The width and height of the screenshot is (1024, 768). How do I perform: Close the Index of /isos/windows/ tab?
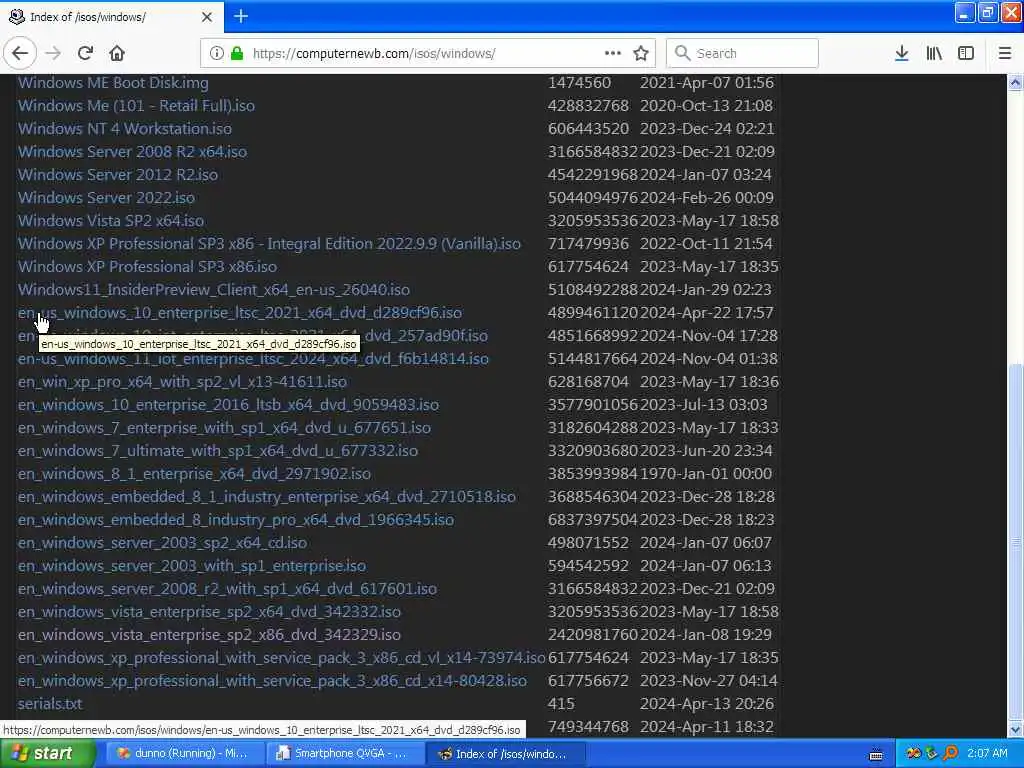tap(207, 17)
